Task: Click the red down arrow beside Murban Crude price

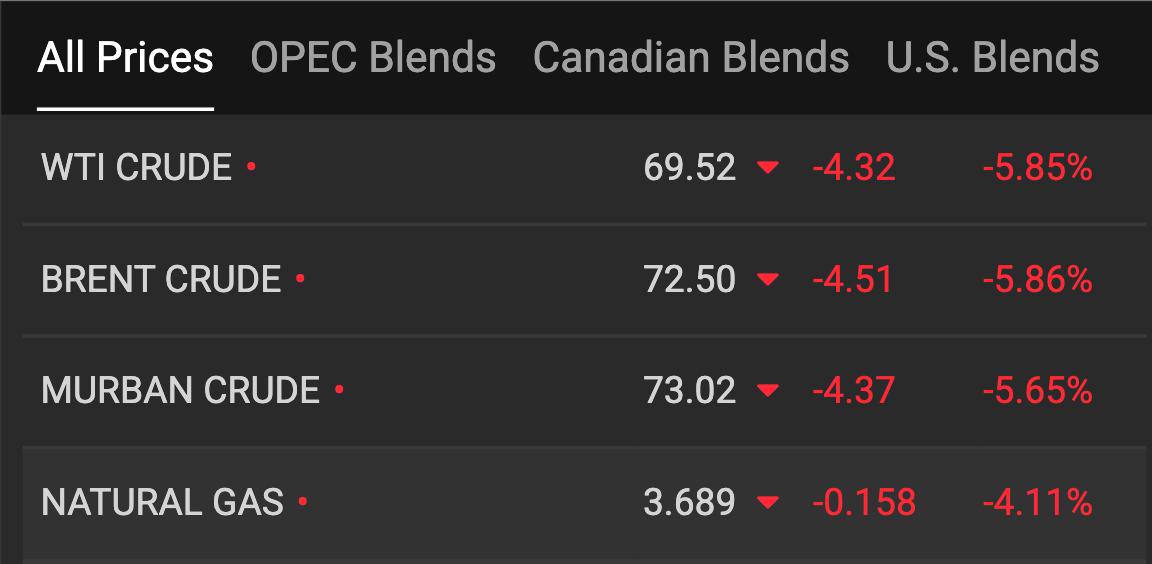Action: pos(768,391)
